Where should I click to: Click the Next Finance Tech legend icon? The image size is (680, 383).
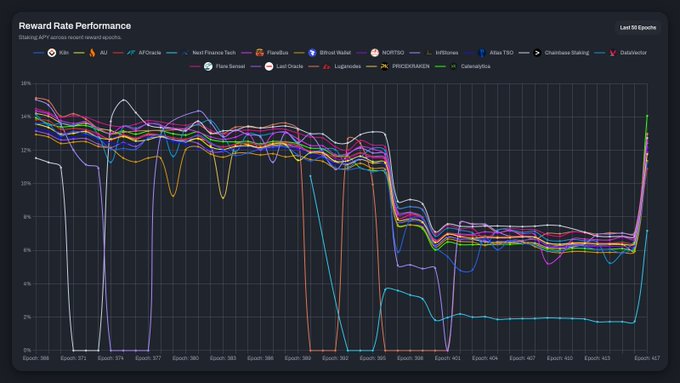pos(185,53)
